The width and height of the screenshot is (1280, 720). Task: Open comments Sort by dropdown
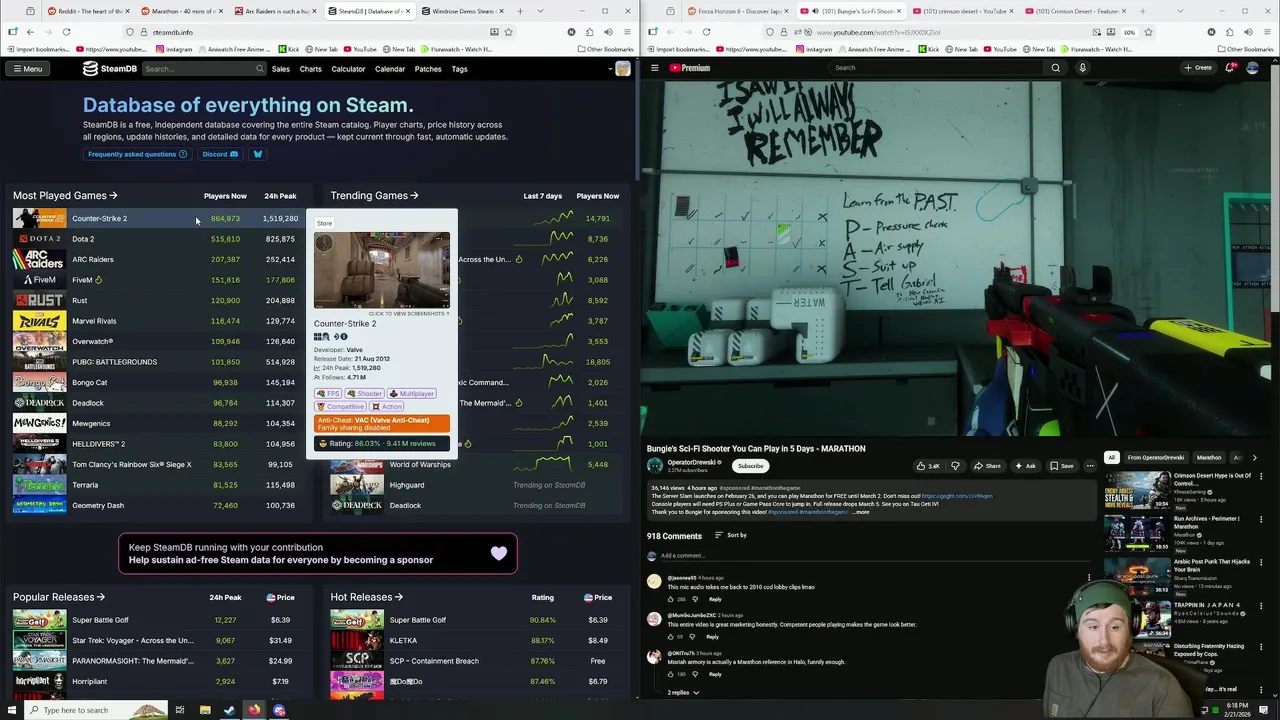730,536
